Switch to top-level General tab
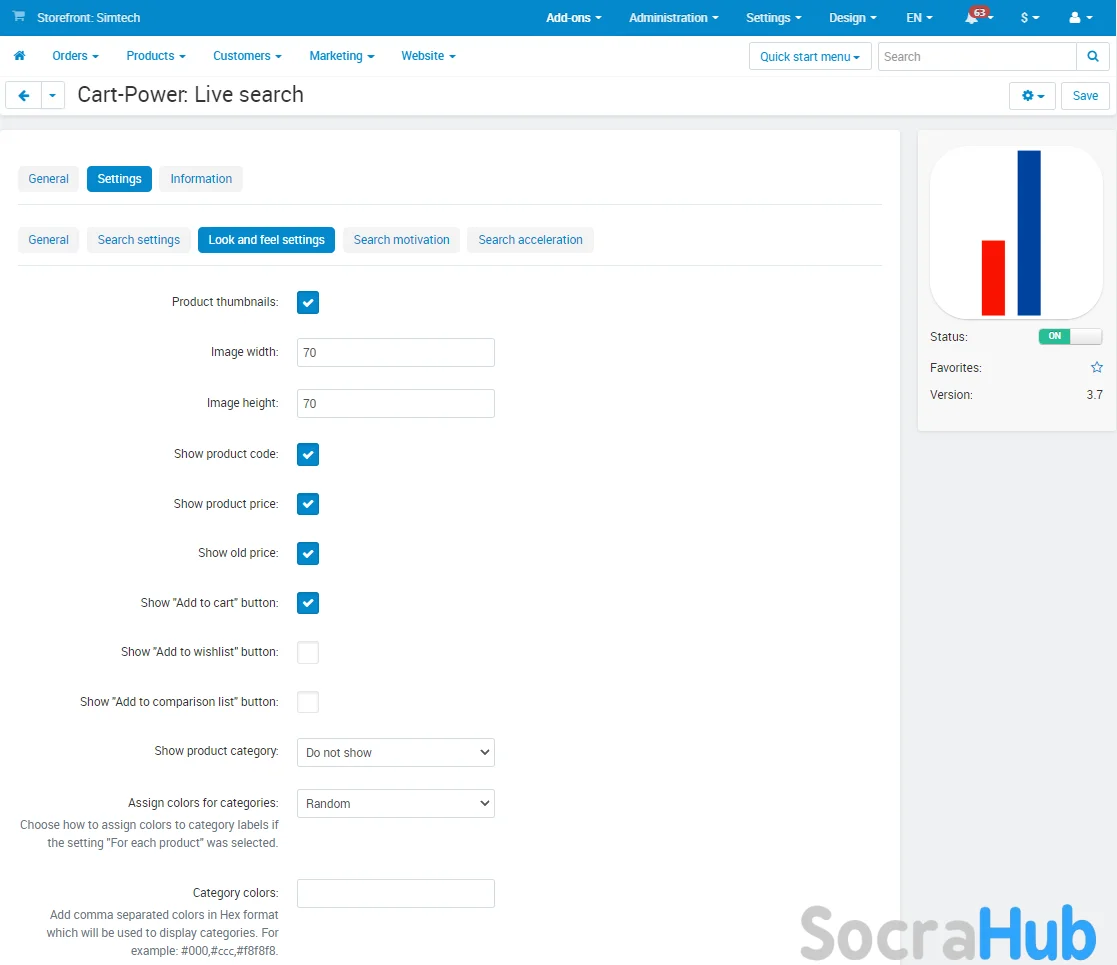This screenshot has width=1117, height=965. click(x=48, y=179)
